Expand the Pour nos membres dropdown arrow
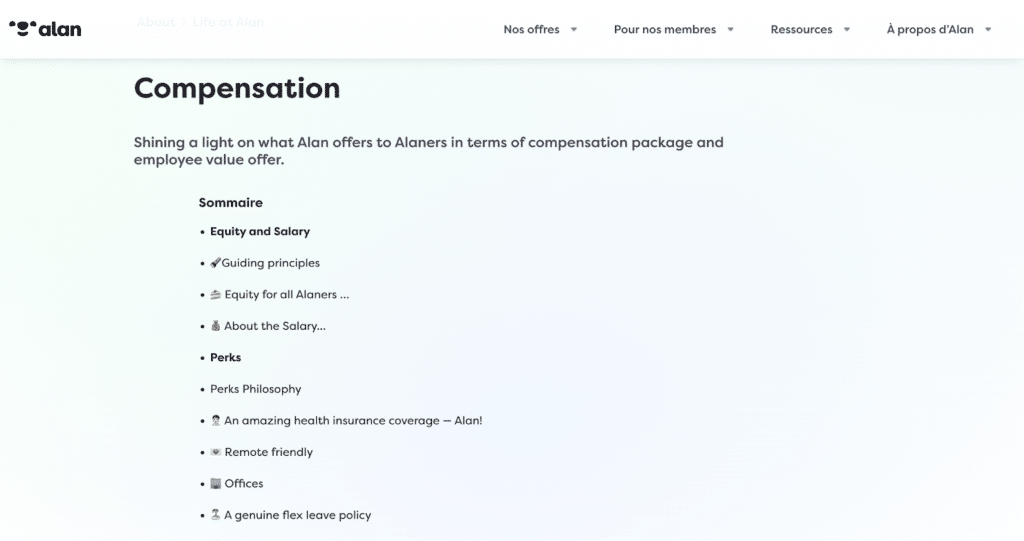Image resolution: width=1024 pixels, height=541 pixels. 731,29
